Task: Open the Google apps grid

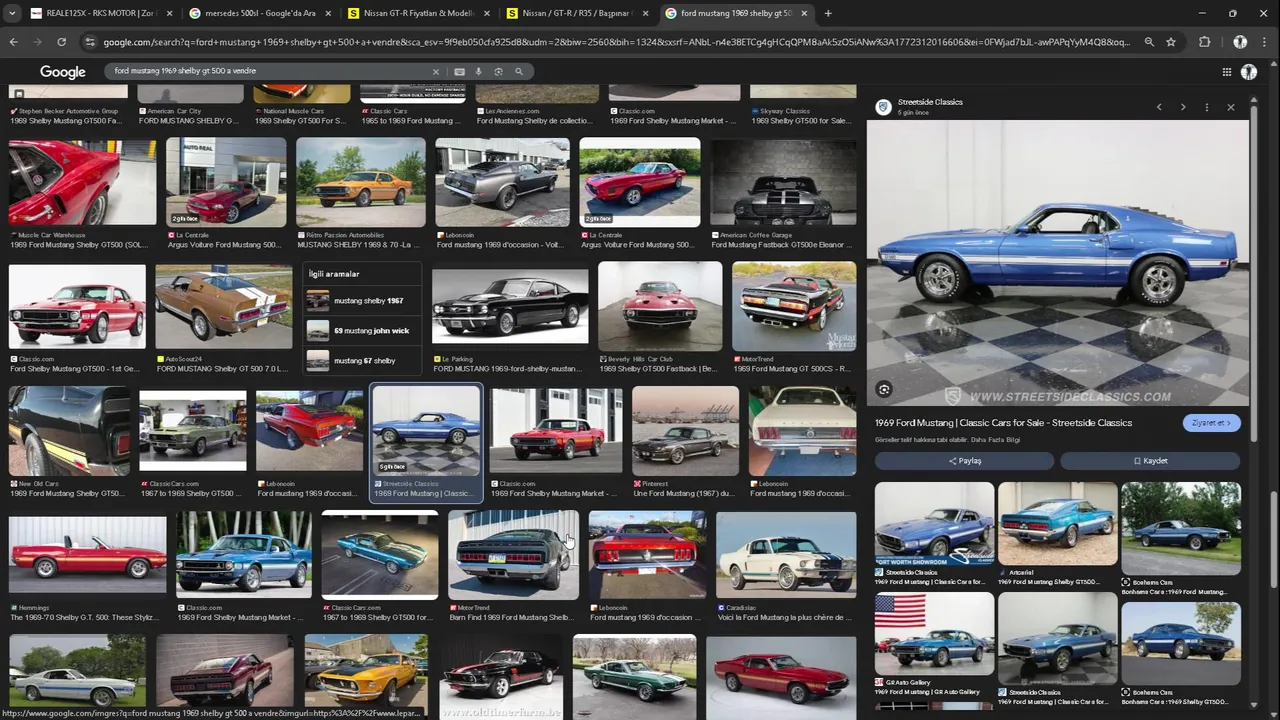Action: [1226, 72]
